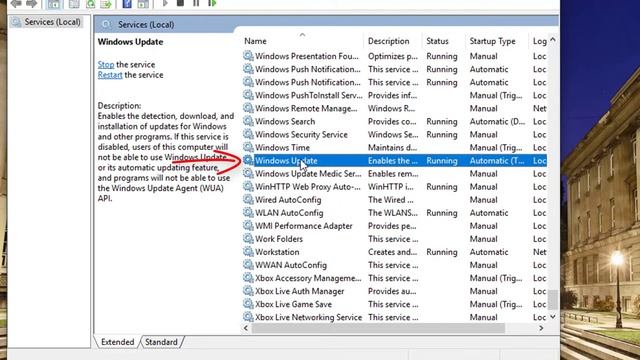Click the gear icon beside WMI Performance Adapter
640x360 pixels.
click(x=248, y=225)
